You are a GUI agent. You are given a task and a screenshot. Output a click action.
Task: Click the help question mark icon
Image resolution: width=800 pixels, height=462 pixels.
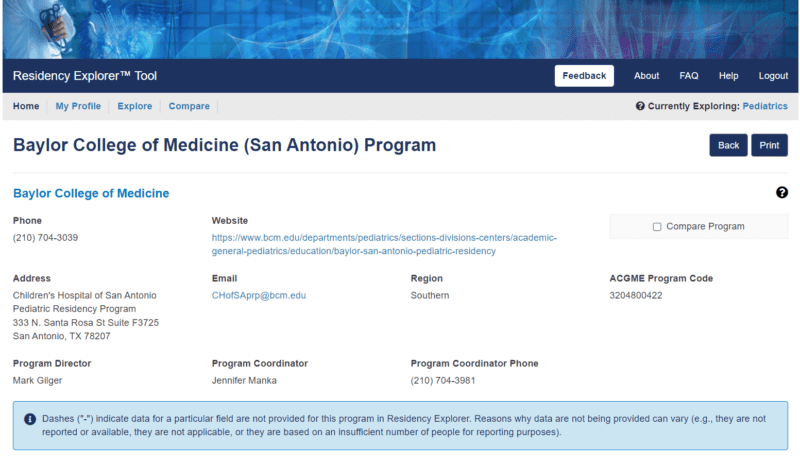click(x=782, y=193)
